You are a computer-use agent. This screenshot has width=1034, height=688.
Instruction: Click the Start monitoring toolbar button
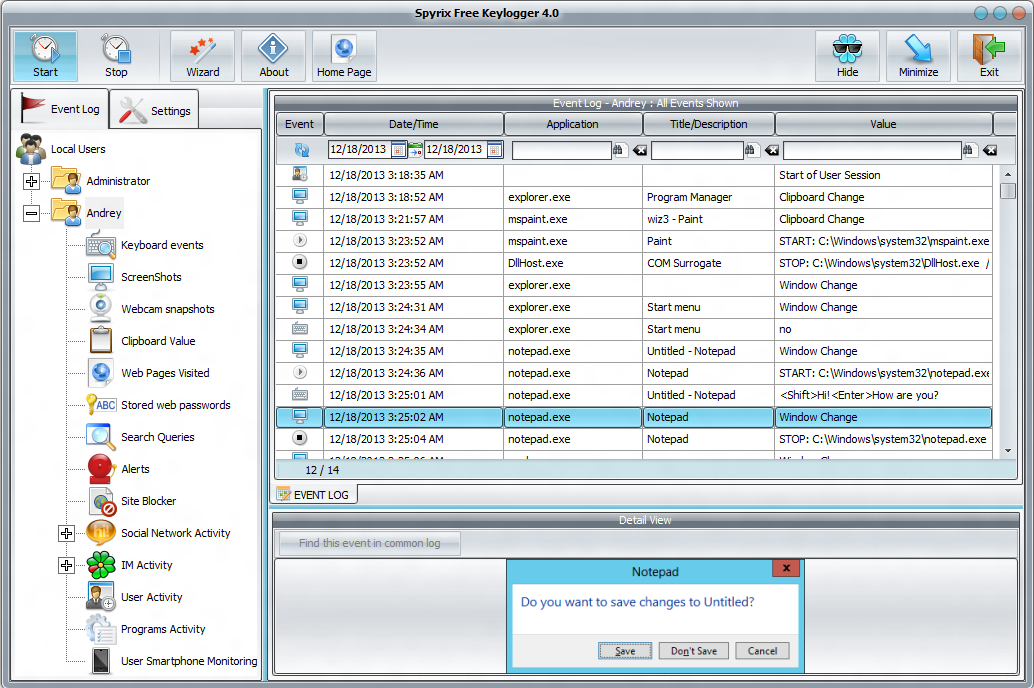click(46, 56)
